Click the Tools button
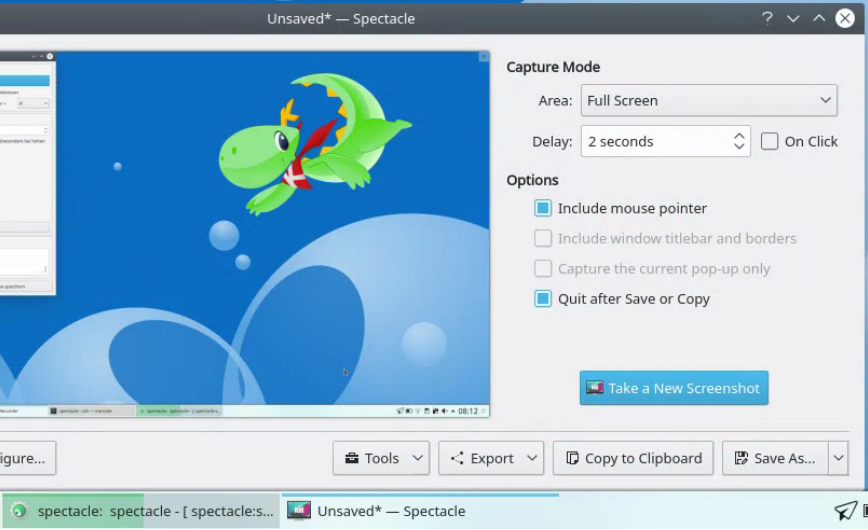 [381, 458]
